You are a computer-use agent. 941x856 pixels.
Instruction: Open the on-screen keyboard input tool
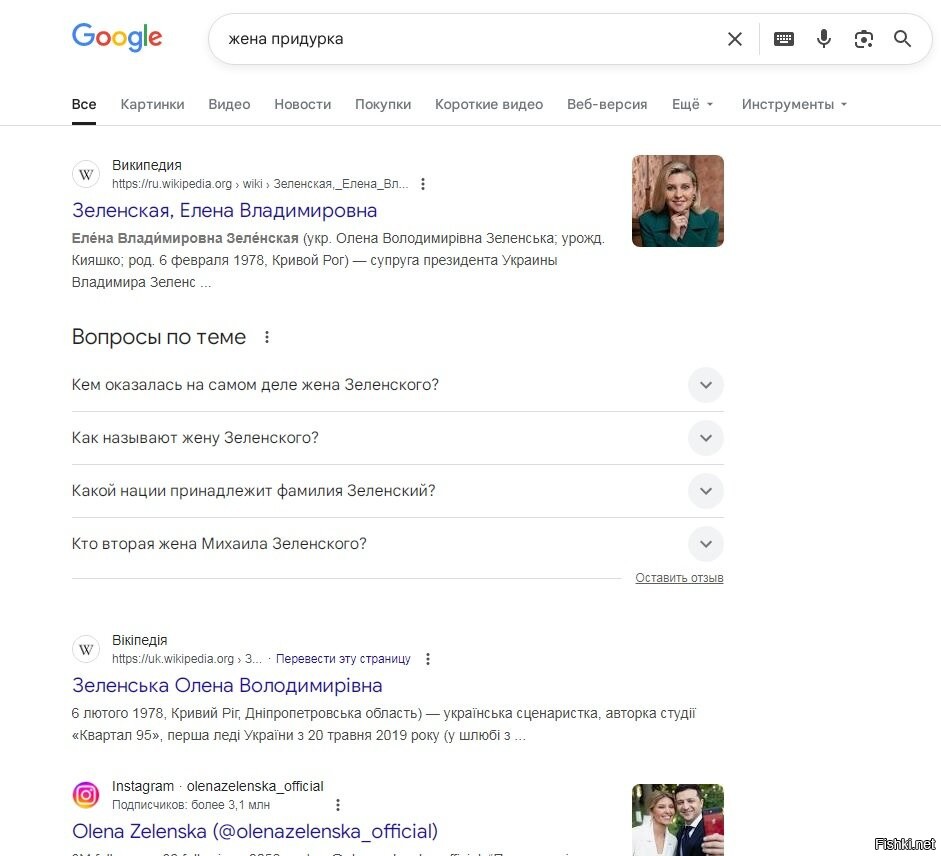coord(784,39)
